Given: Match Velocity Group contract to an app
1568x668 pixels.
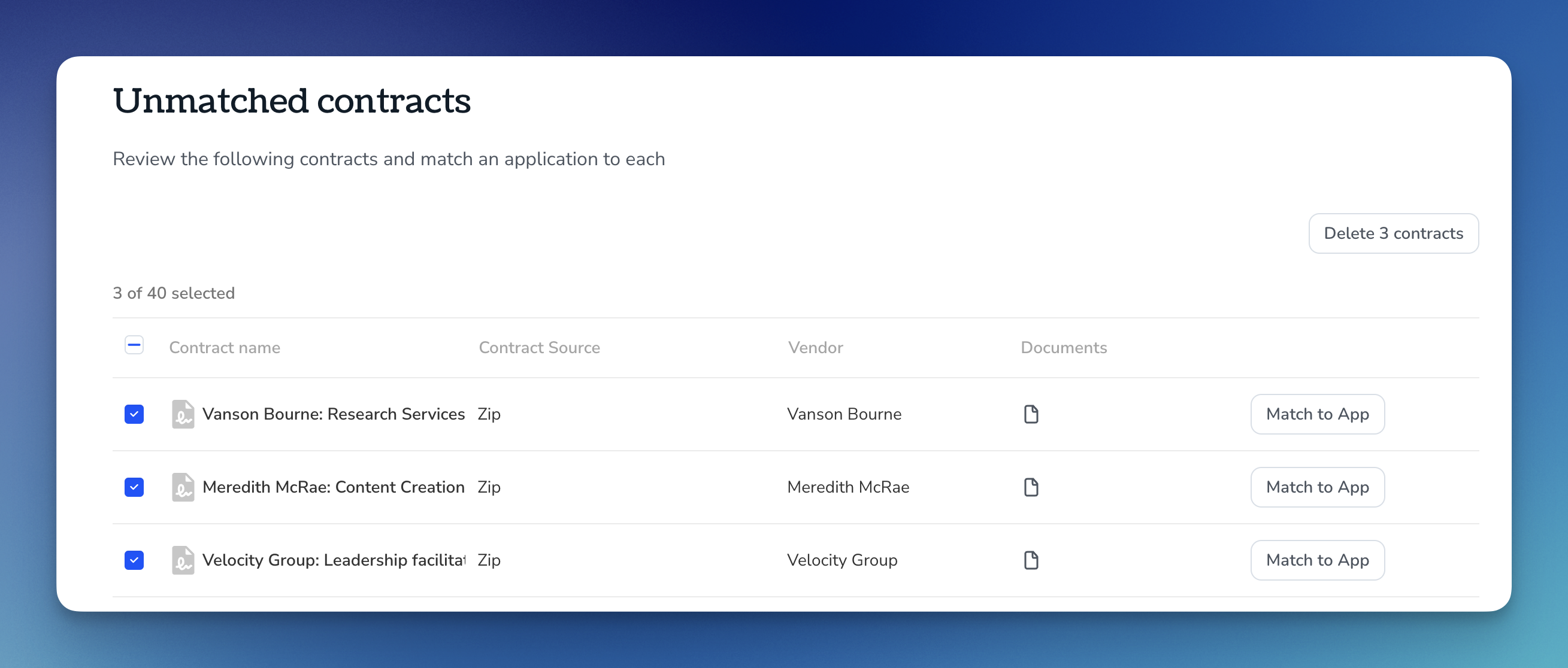Looking at the screenshot, I should [x=1317, y=560].
